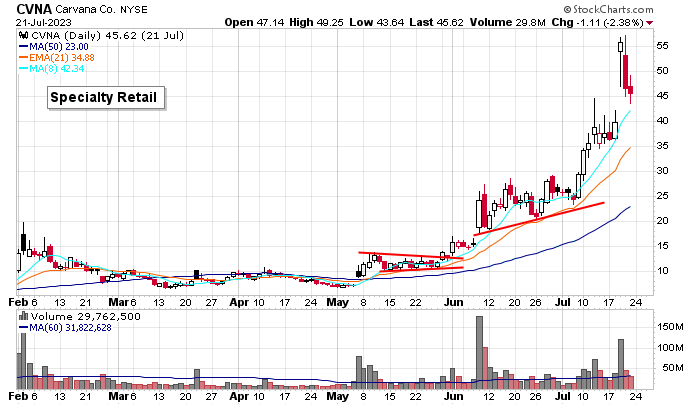Click the 50 label on the price axis
Viewport: 700px width, 405px height.
click(x=662, y=71)
